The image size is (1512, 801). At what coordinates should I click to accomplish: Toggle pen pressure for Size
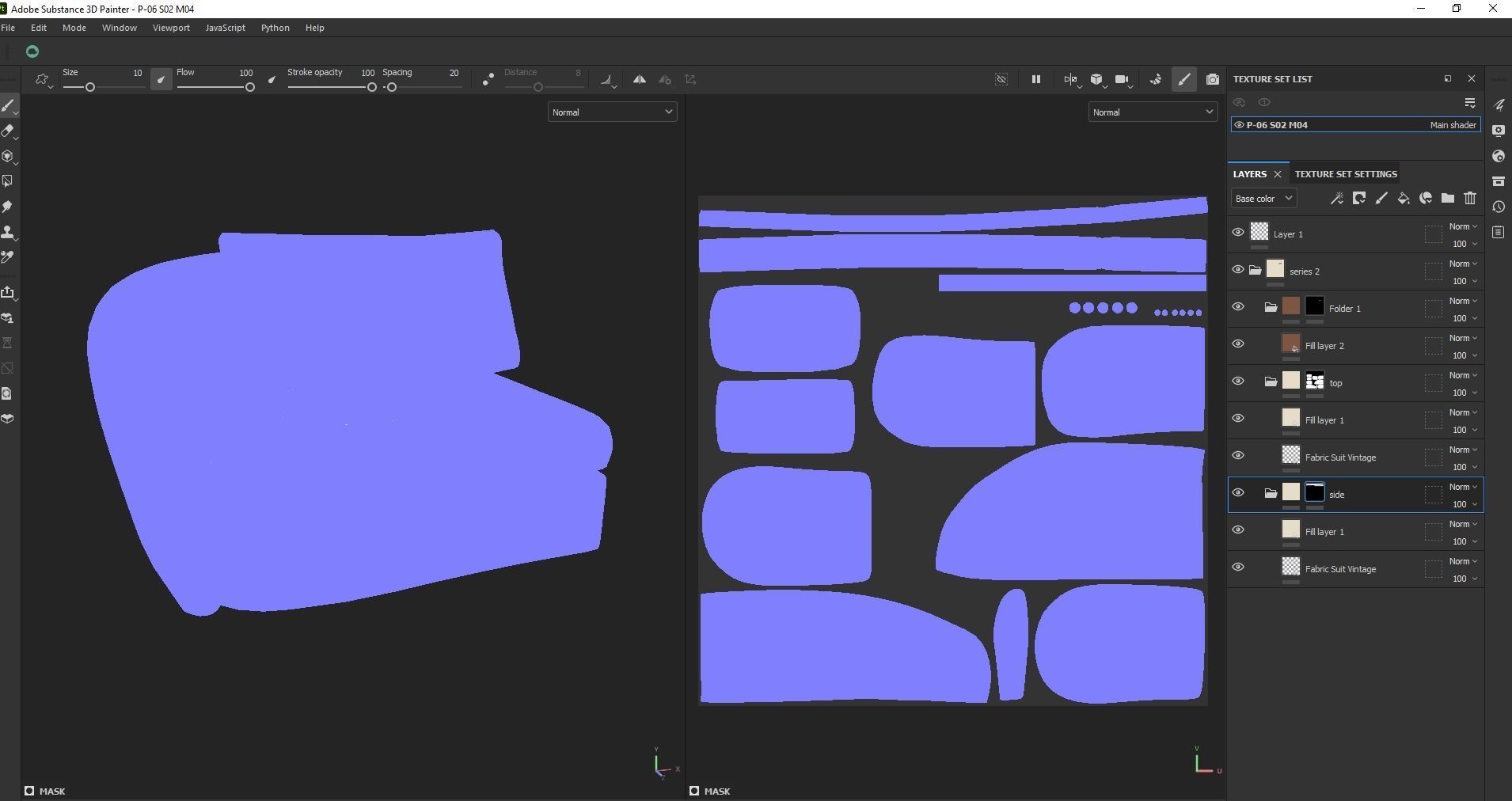[161, 79]
